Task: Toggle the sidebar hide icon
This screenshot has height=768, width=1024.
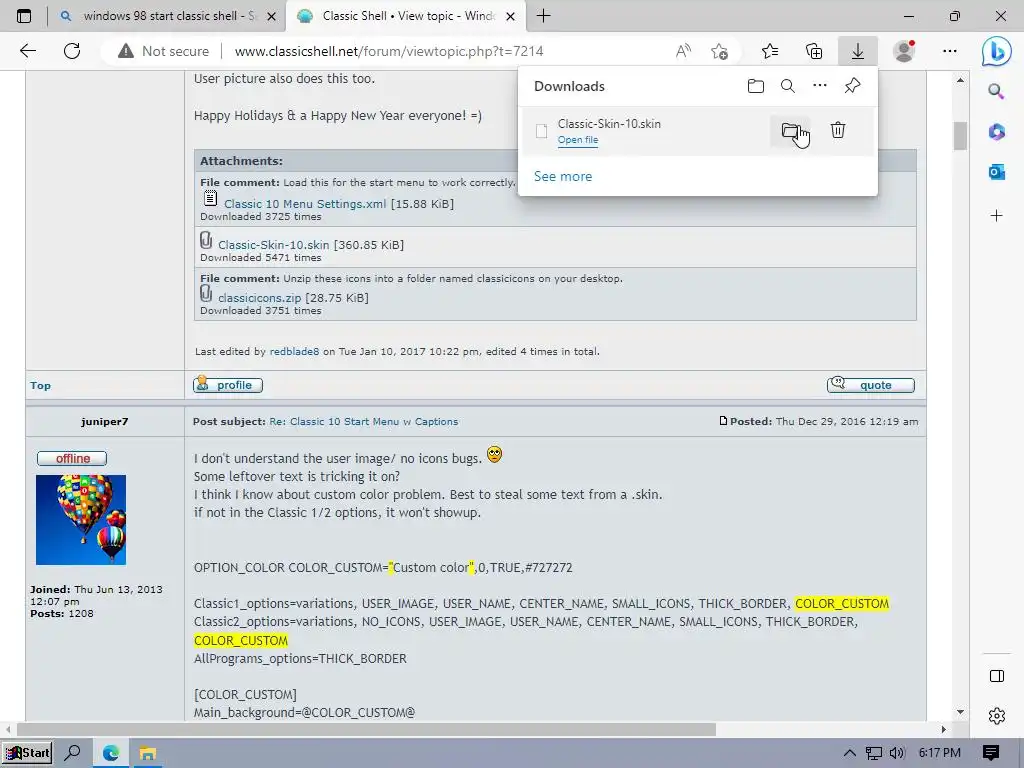Action: pyautogui.click(x=997, y=676)
